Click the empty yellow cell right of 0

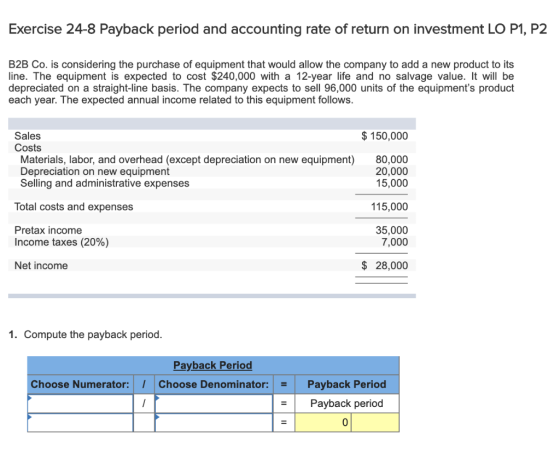click(x=375, y=422)
